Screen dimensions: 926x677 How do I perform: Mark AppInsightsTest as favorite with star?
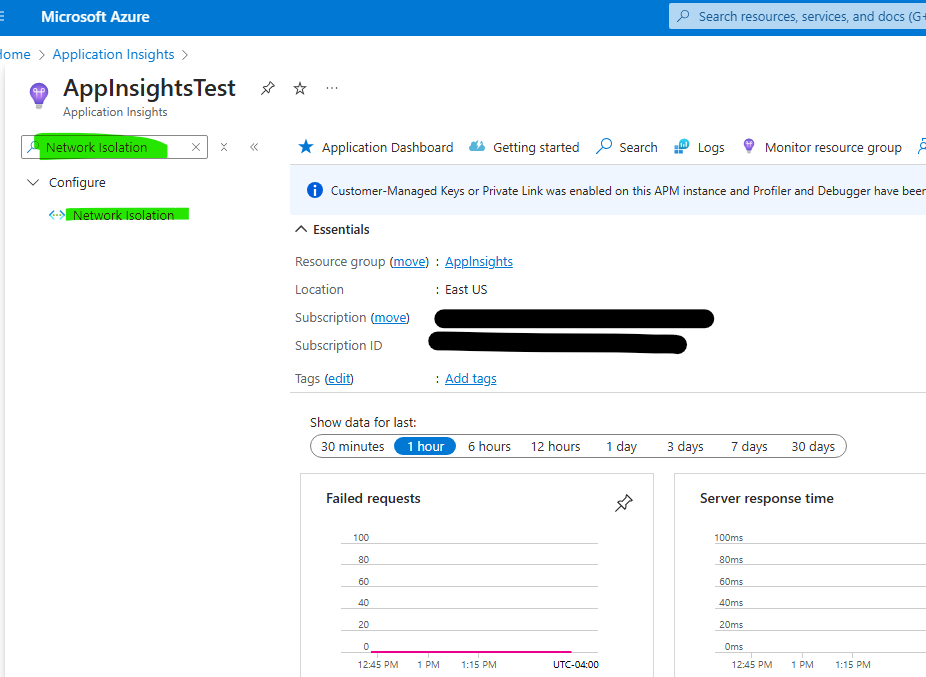[300, 89]
